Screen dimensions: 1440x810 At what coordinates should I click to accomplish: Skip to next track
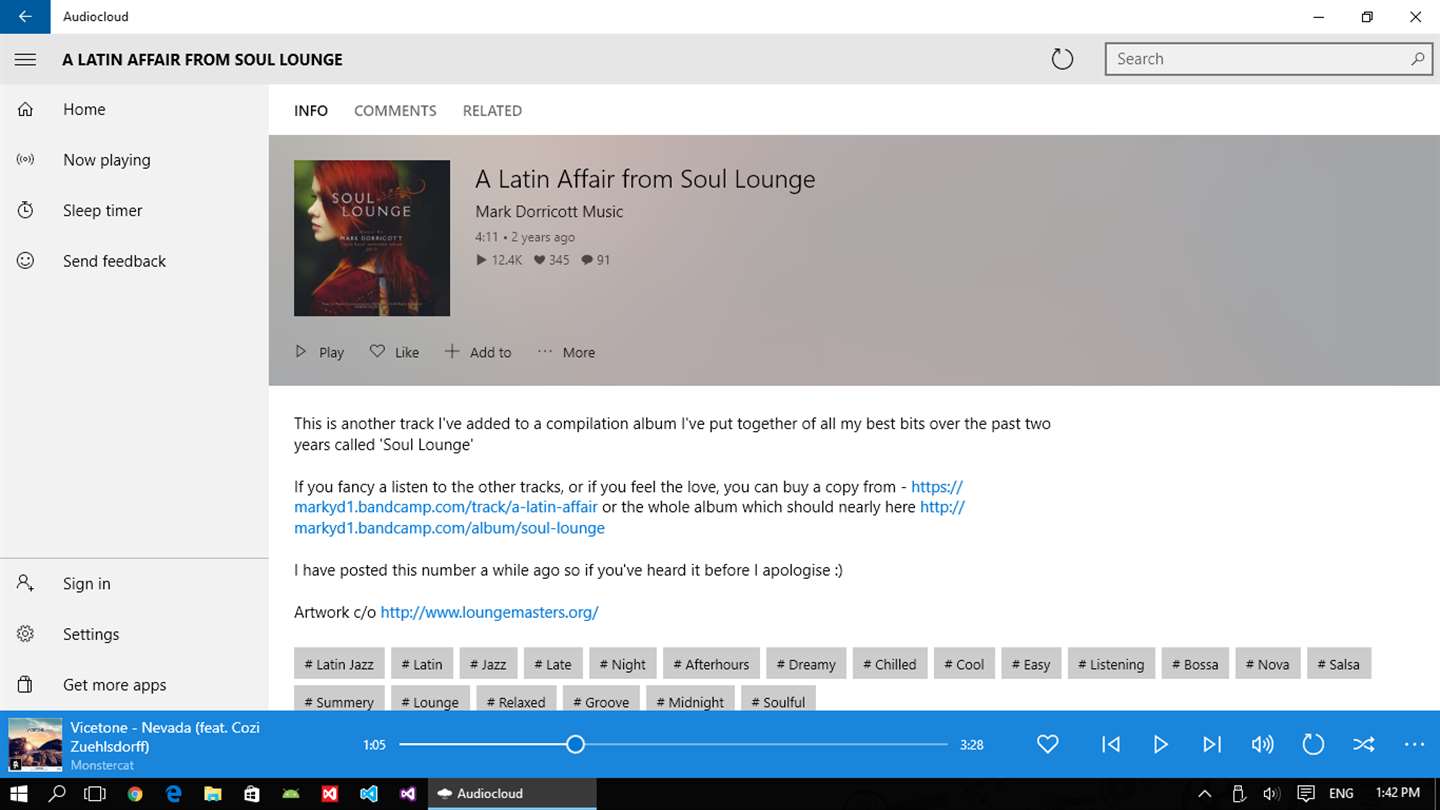coord(1212,744)
